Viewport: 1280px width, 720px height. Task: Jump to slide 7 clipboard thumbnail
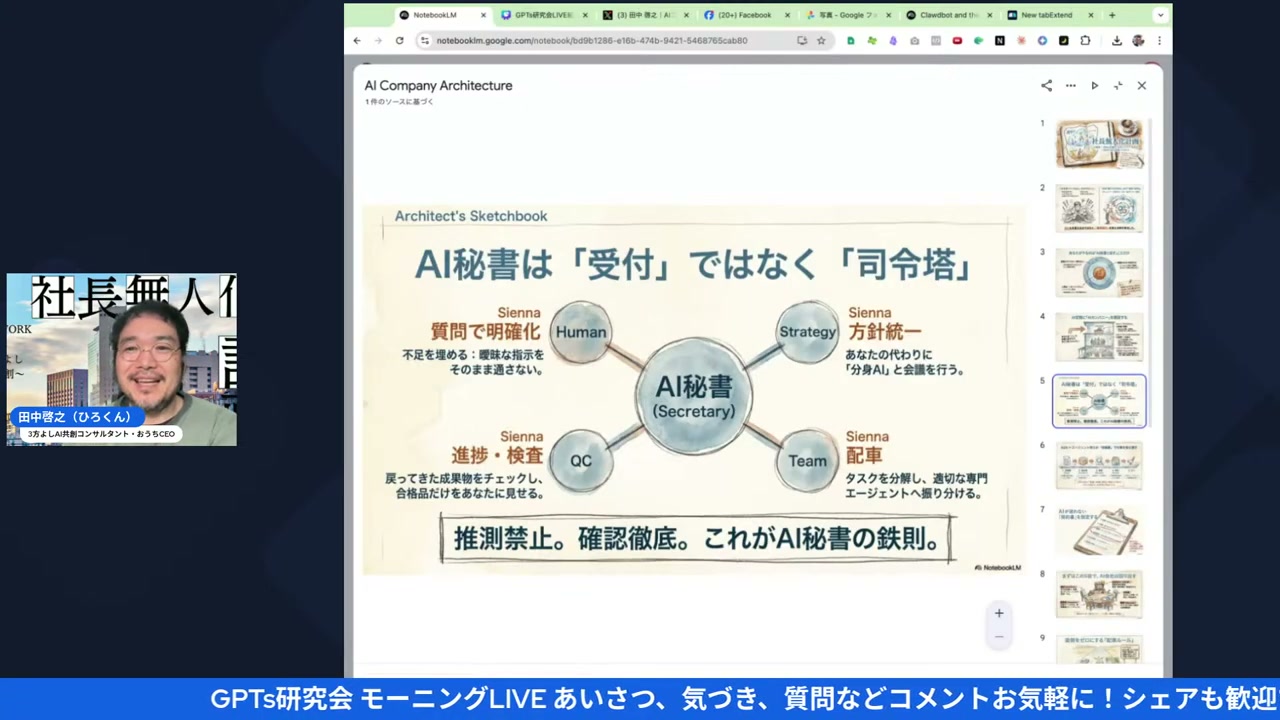[x=1099, y=530]
